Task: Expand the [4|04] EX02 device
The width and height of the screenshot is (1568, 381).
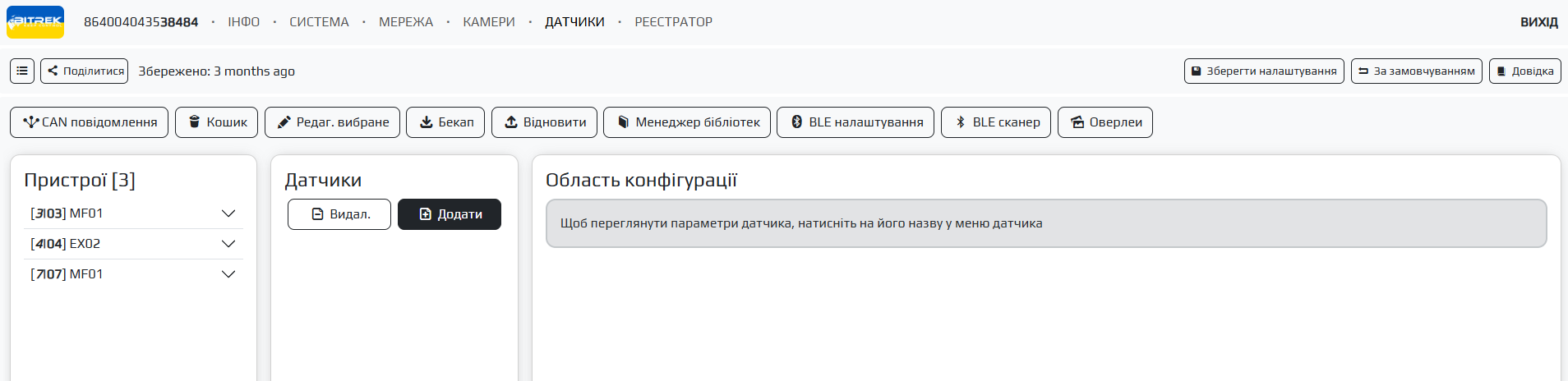Action: (228, 244)
